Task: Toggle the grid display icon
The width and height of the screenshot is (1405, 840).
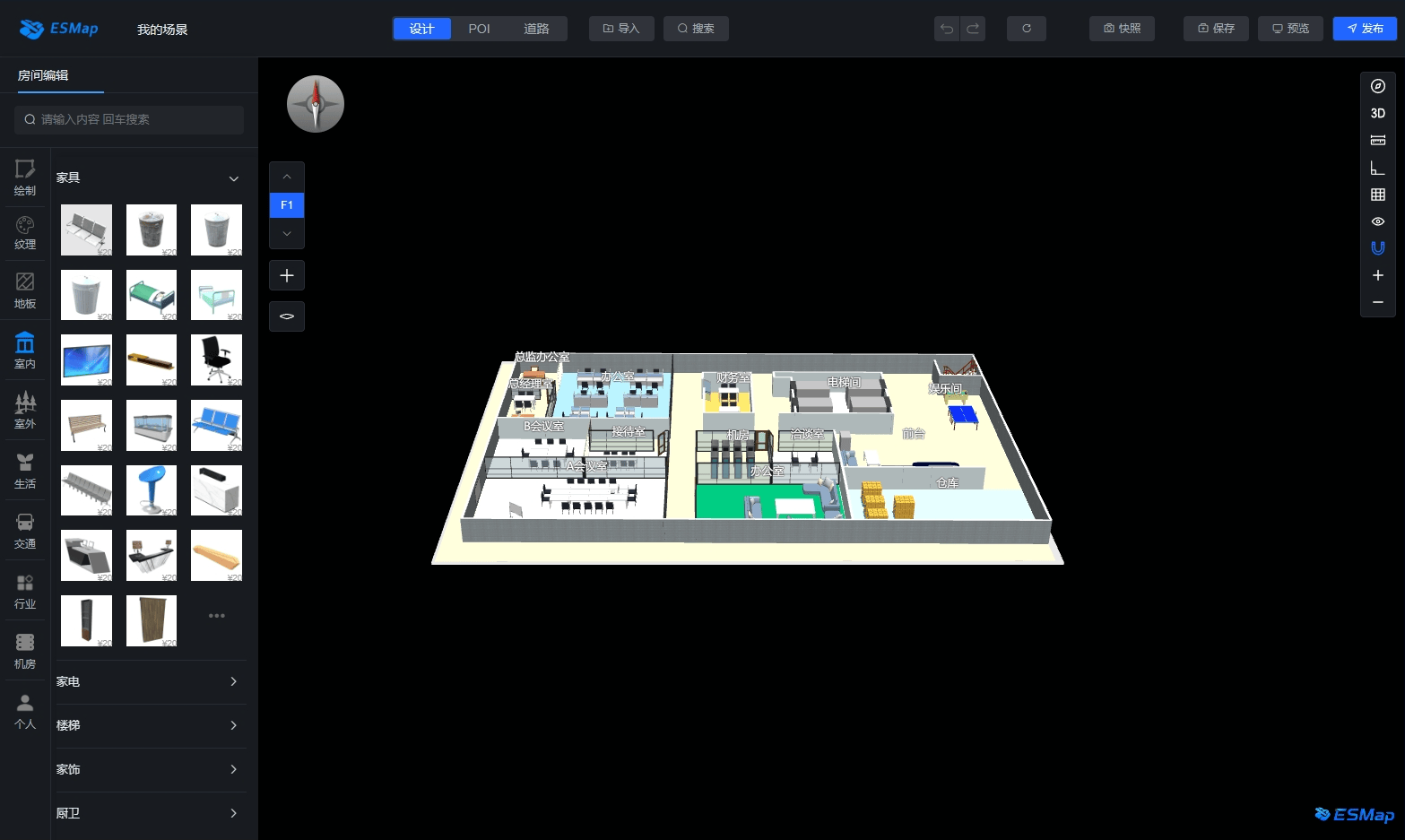Action: click(x=1378, y=195)
